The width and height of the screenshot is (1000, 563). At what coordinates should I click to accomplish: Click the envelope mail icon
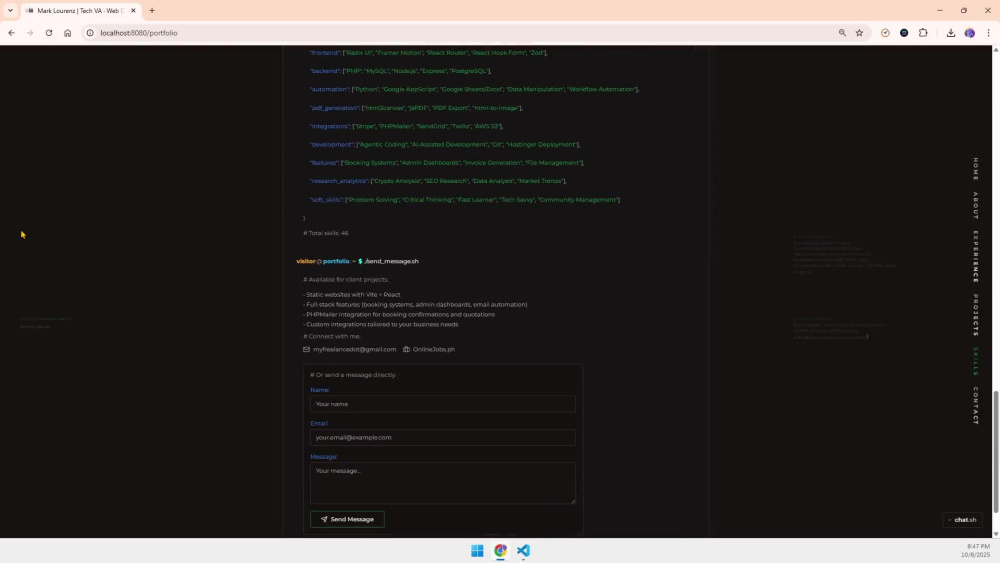pos(306,349)
